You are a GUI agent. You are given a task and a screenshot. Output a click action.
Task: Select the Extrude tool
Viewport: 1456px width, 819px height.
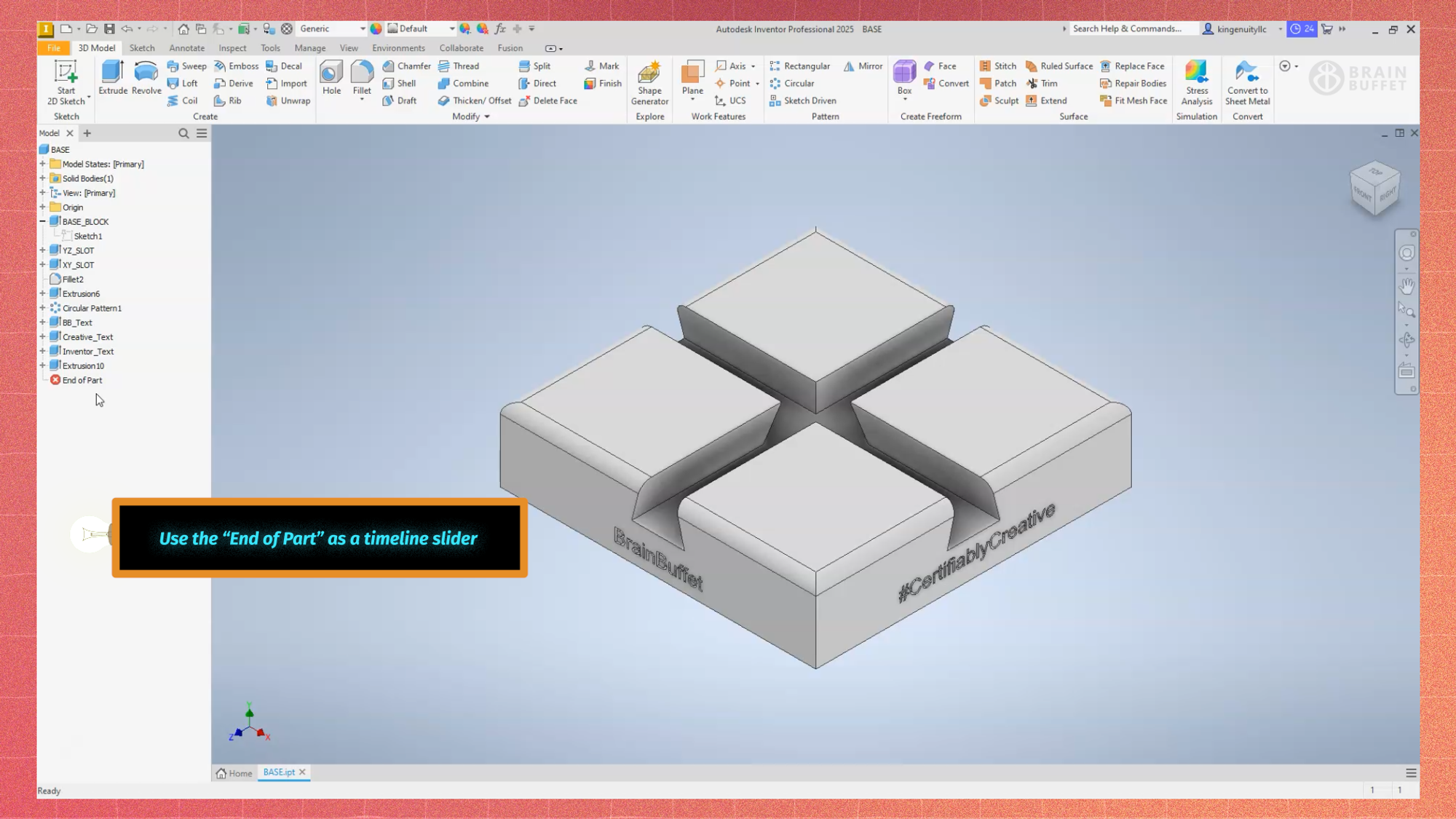pos(113,77)
